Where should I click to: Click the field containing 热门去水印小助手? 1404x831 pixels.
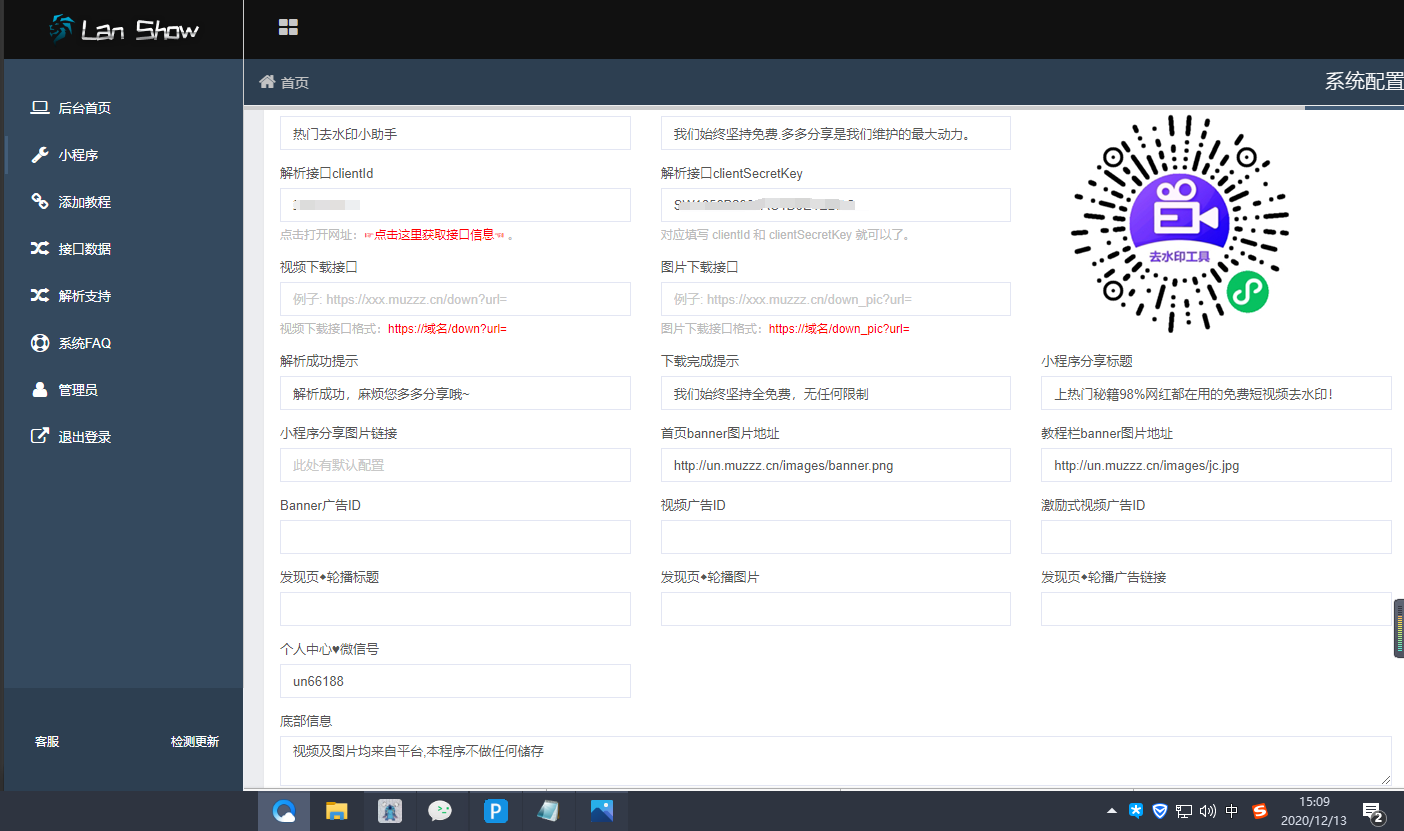455,133
